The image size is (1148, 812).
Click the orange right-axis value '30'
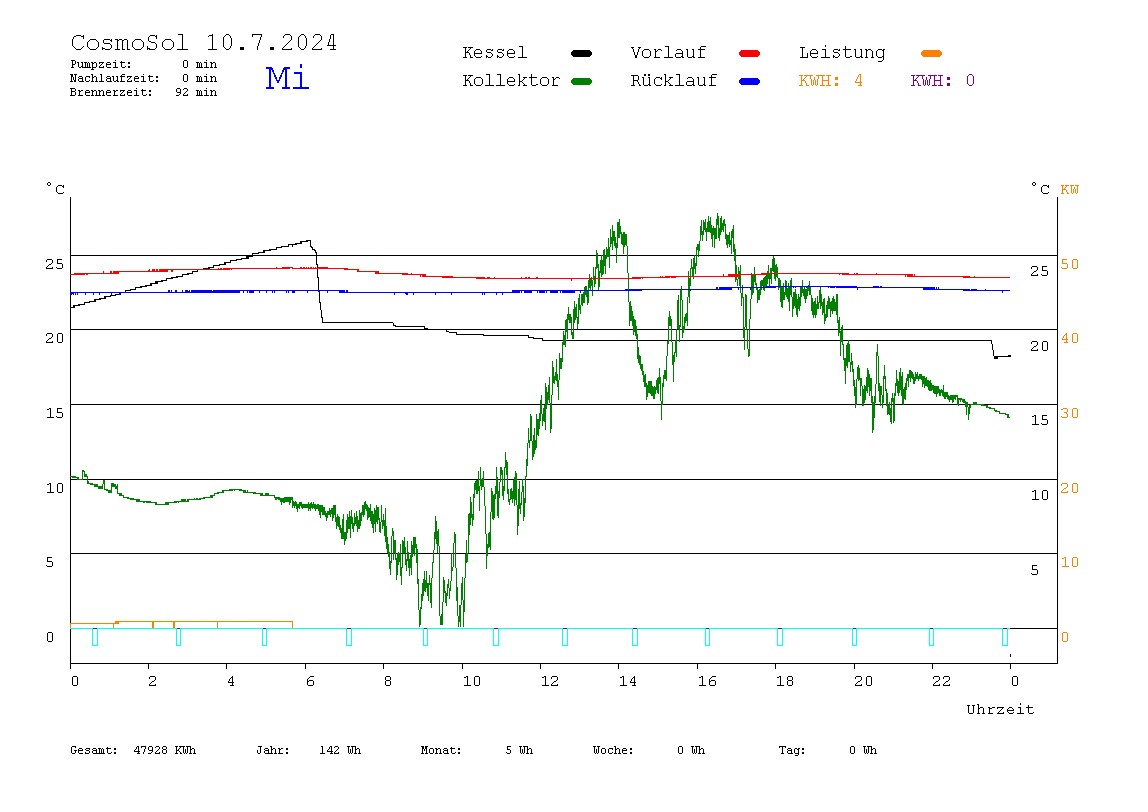click(1070, 413)
